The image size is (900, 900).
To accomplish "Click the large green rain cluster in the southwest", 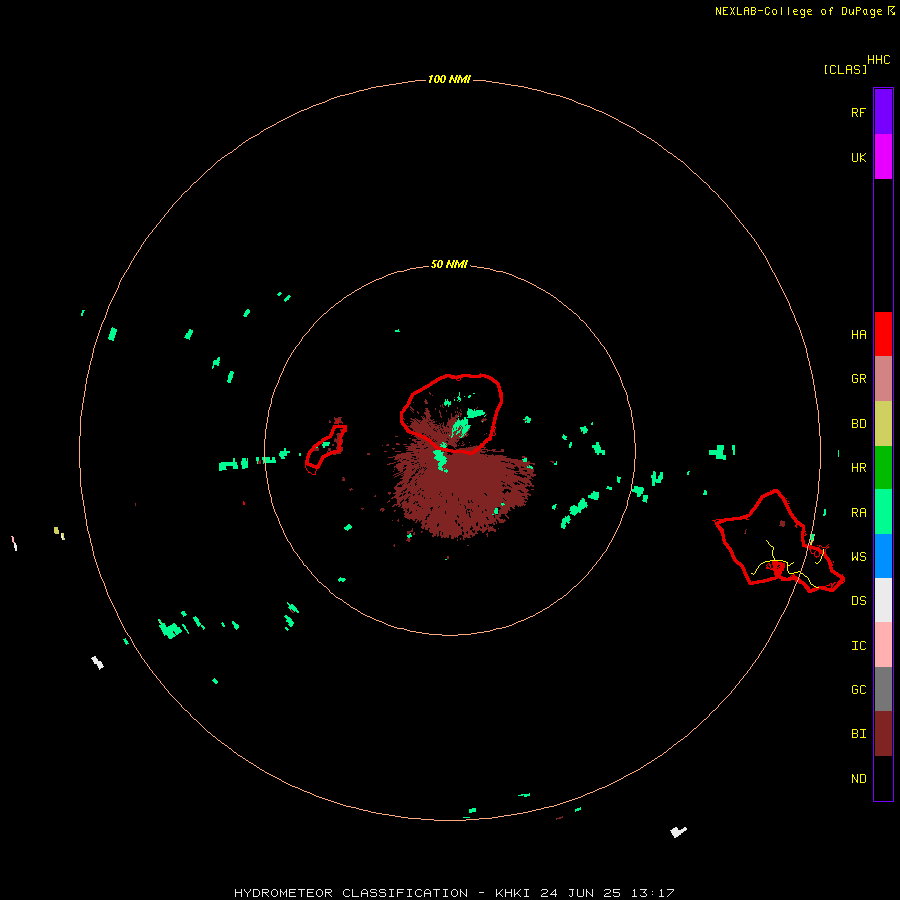I will point(170,629).
